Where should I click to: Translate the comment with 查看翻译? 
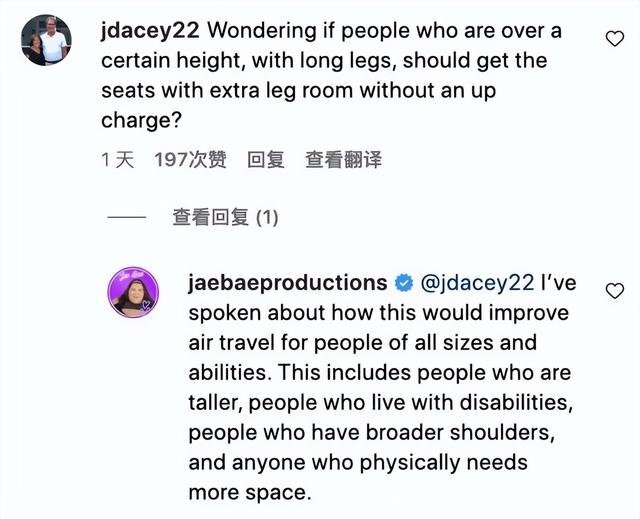pyautogui.click(x=343, y=159)
